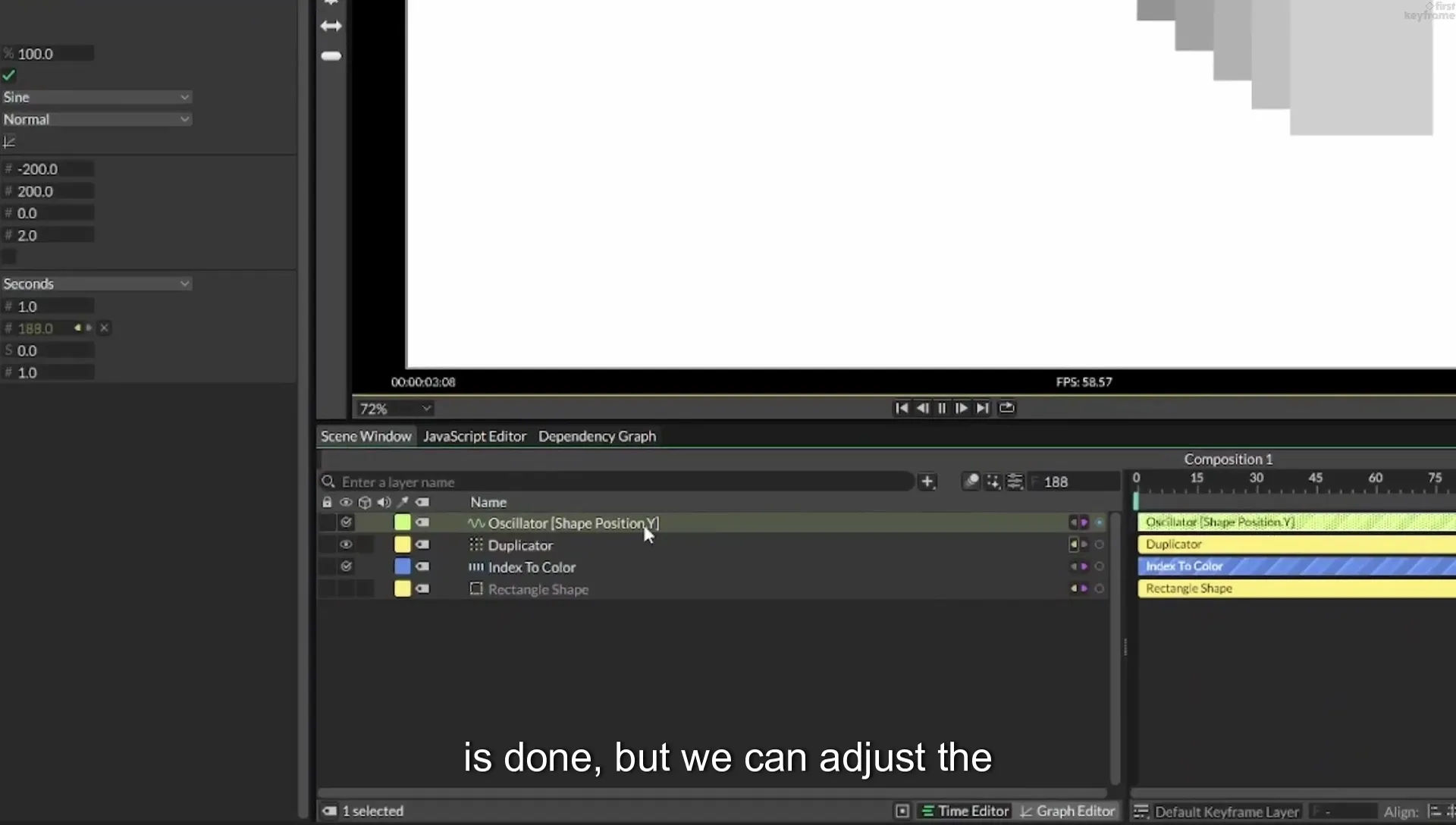1456x825 pixels.
Task: Open the Normal mode dropdown
Action: [x=96, y=119]
